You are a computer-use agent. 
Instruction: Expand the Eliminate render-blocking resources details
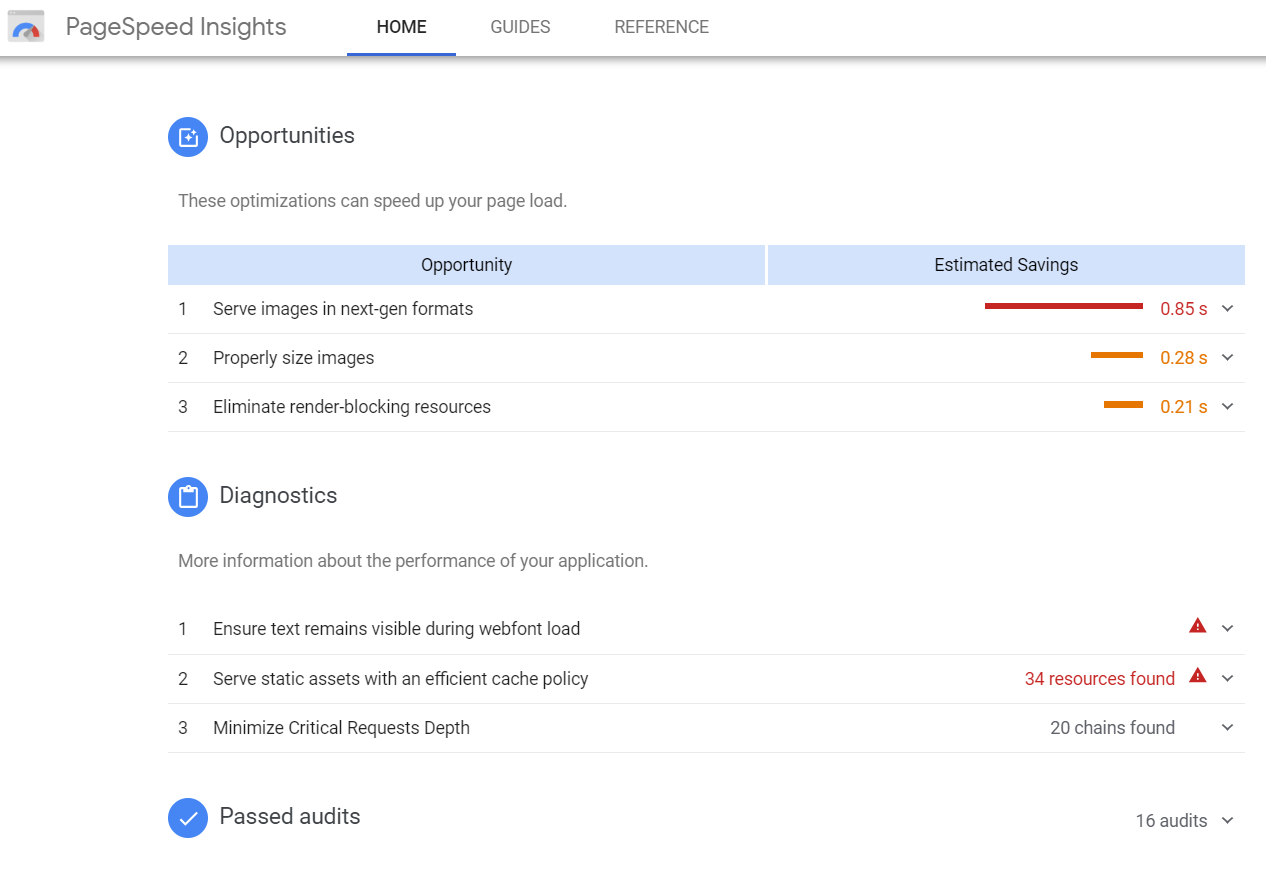[x=1228, y=407]
